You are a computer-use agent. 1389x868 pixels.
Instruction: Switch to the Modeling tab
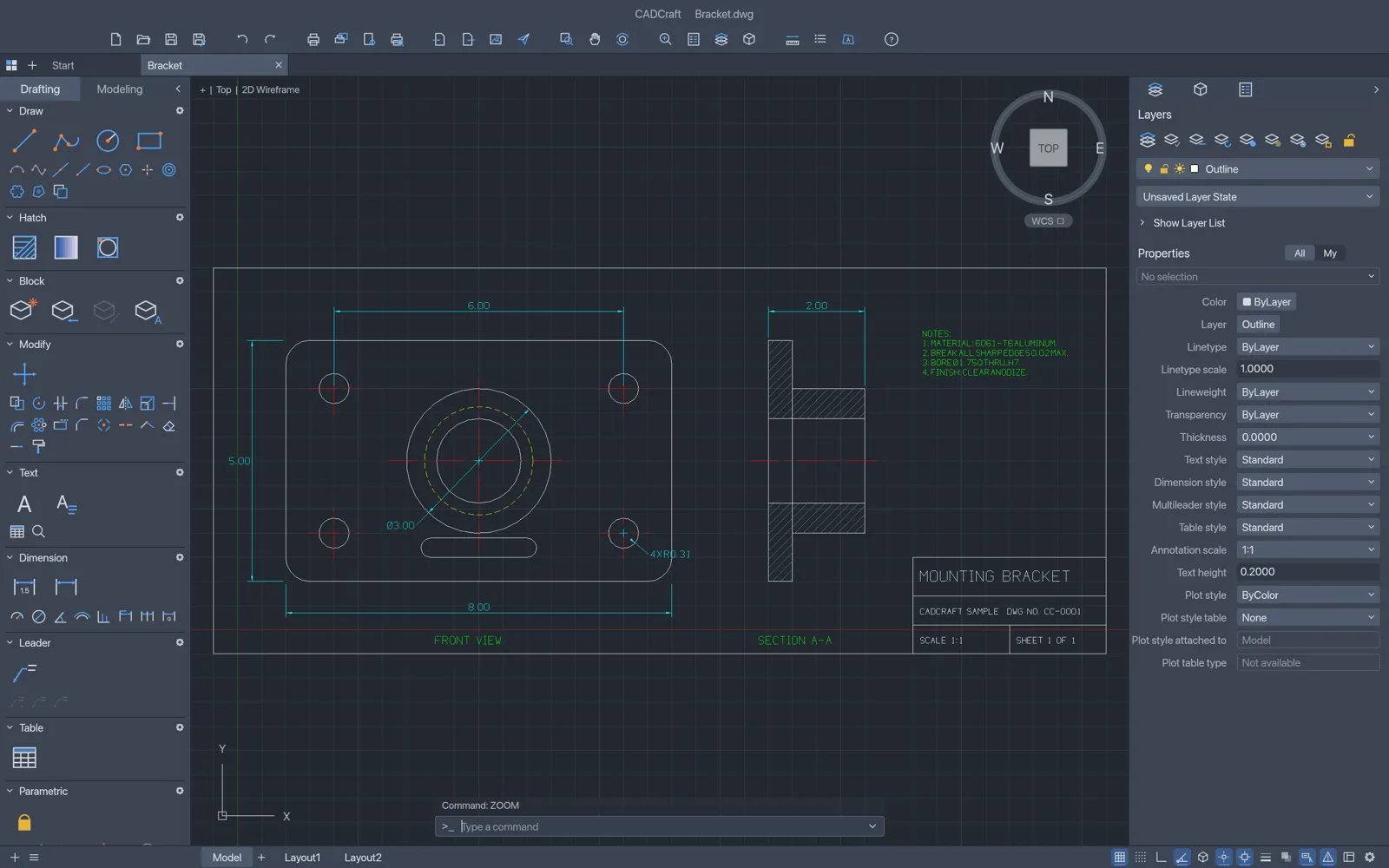120,89
